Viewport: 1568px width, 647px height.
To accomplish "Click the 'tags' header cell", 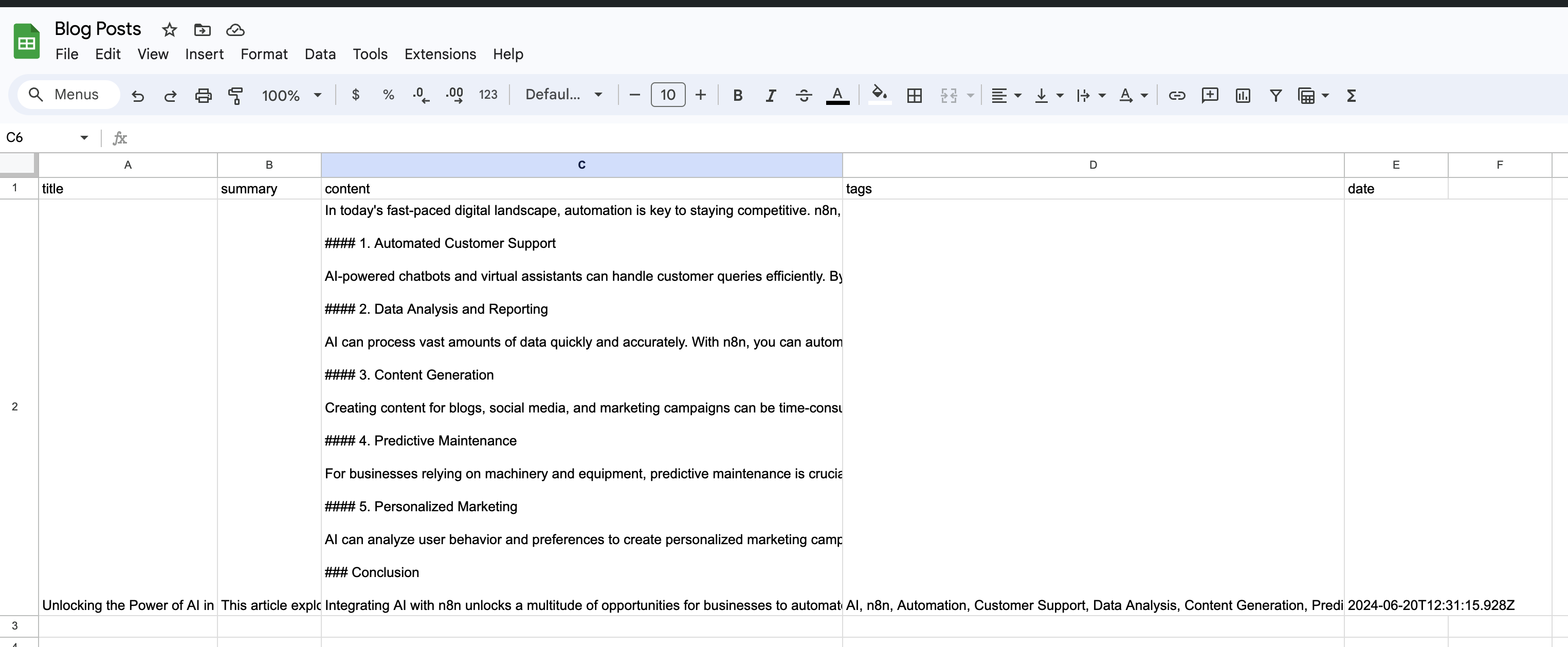I will pos(1093,189).
